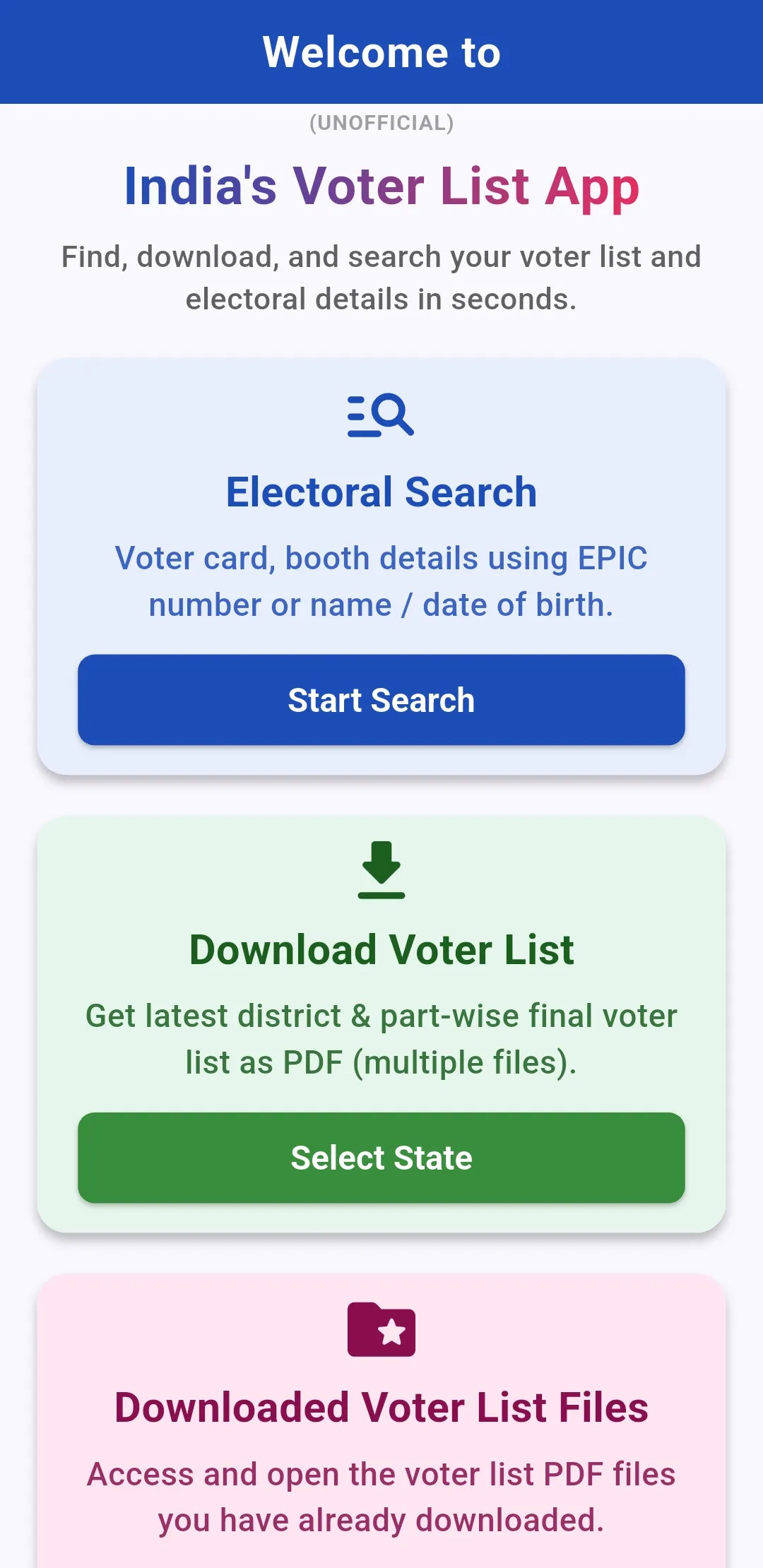This screenshot has width=763, height=1568.
Task: Click the Download Voter List heading
Action: pyautogui.click(x=381, y=949)
